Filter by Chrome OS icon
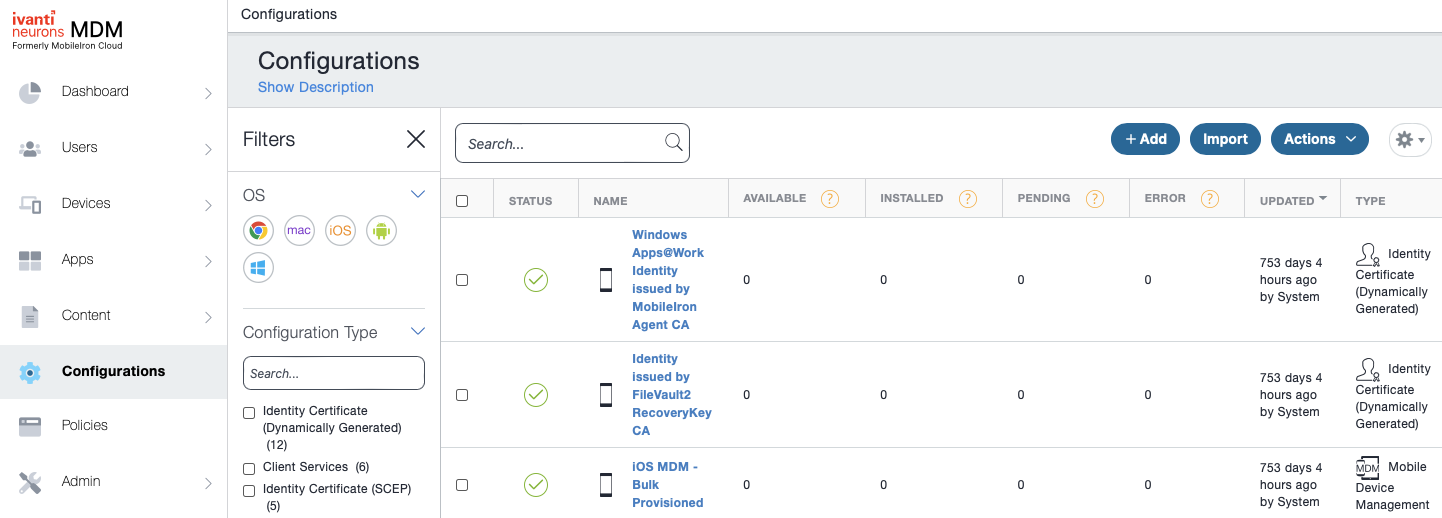1442x518 pixels. coord(258,231)
